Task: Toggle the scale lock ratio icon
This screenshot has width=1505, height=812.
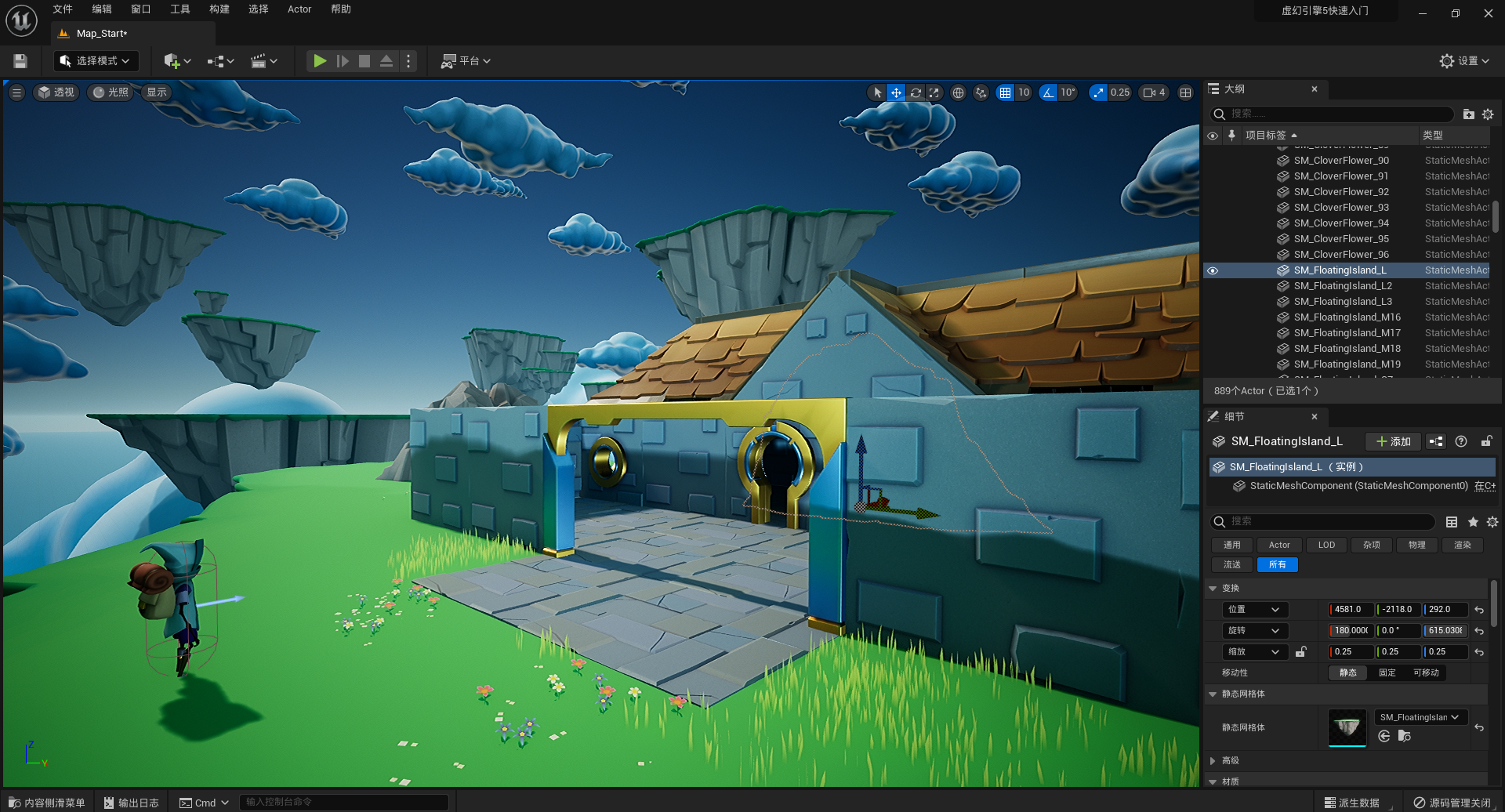Action: [1301, 651]
